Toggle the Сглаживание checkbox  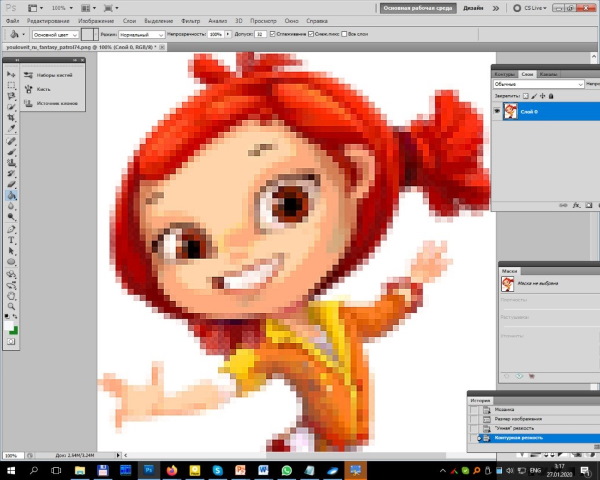[x=272, y=34]
